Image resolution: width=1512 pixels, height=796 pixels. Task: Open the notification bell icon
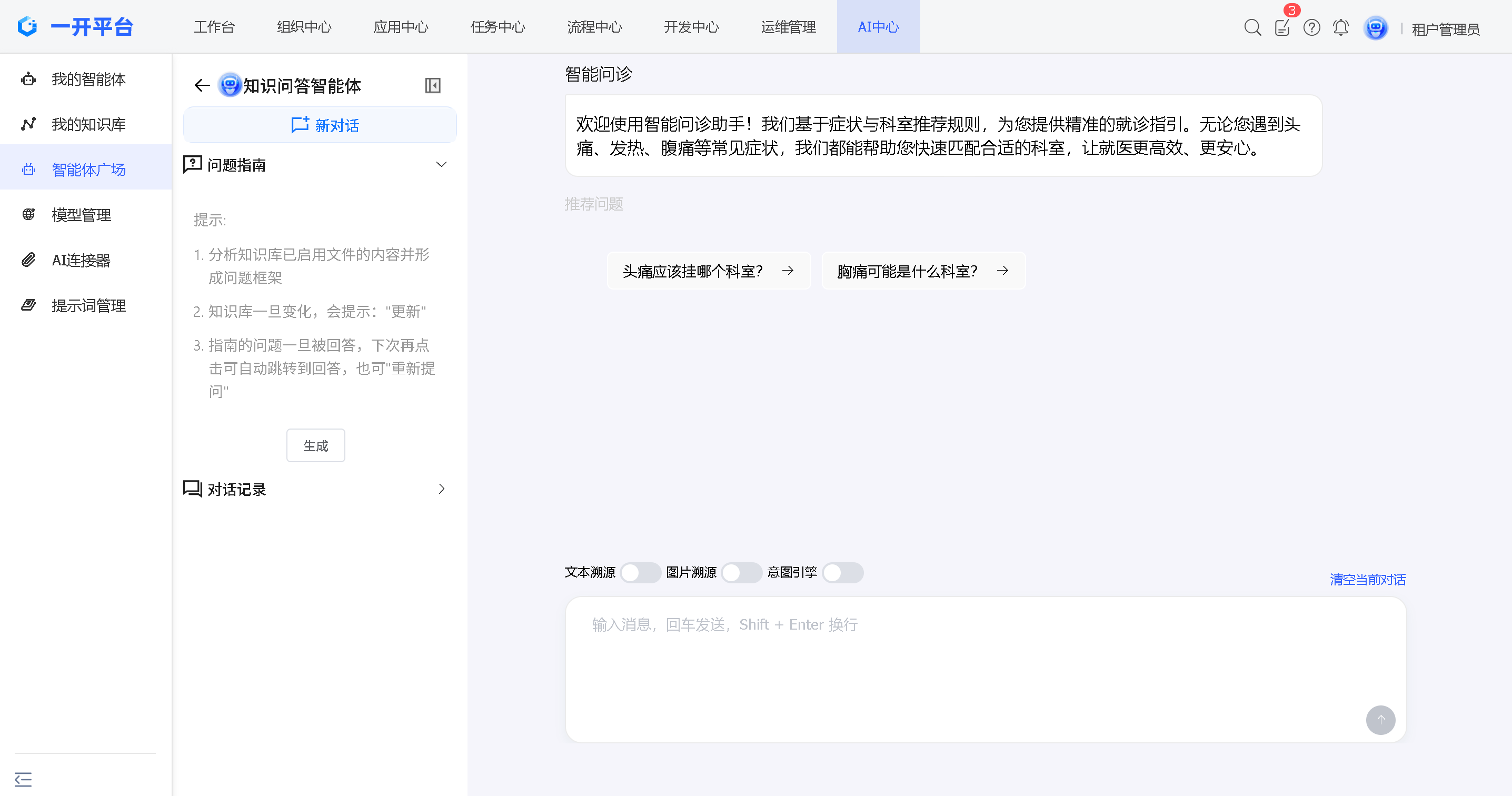[1340, 27]
